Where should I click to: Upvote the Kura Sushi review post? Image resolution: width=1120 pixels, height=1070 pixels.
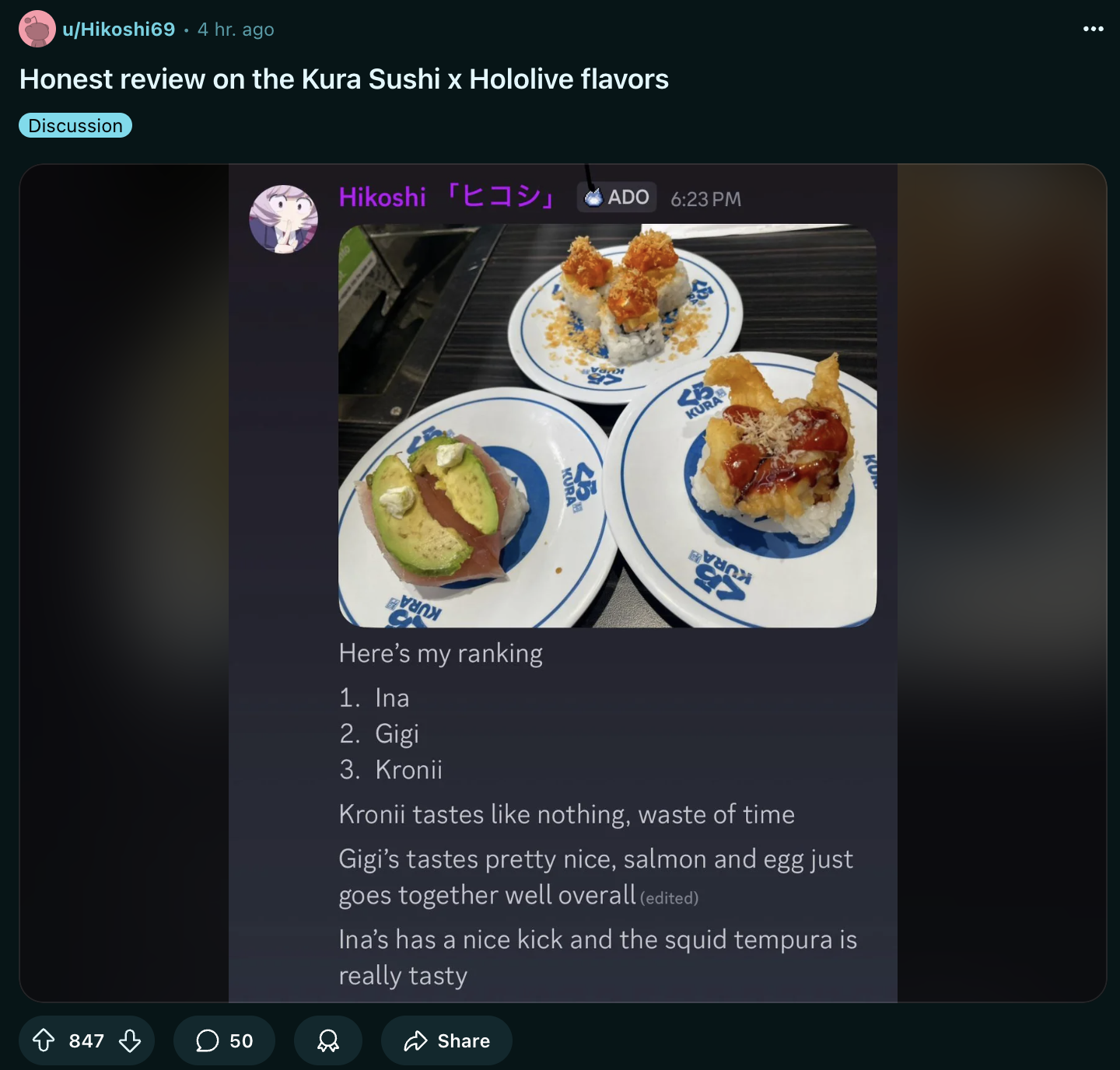pyautogui.click(x=44, y=1040)
